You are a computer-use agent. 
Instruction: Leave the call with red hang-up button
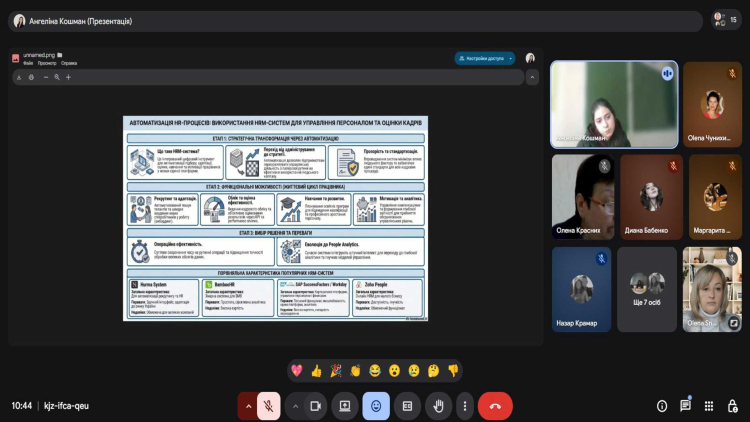pos(495,405)
